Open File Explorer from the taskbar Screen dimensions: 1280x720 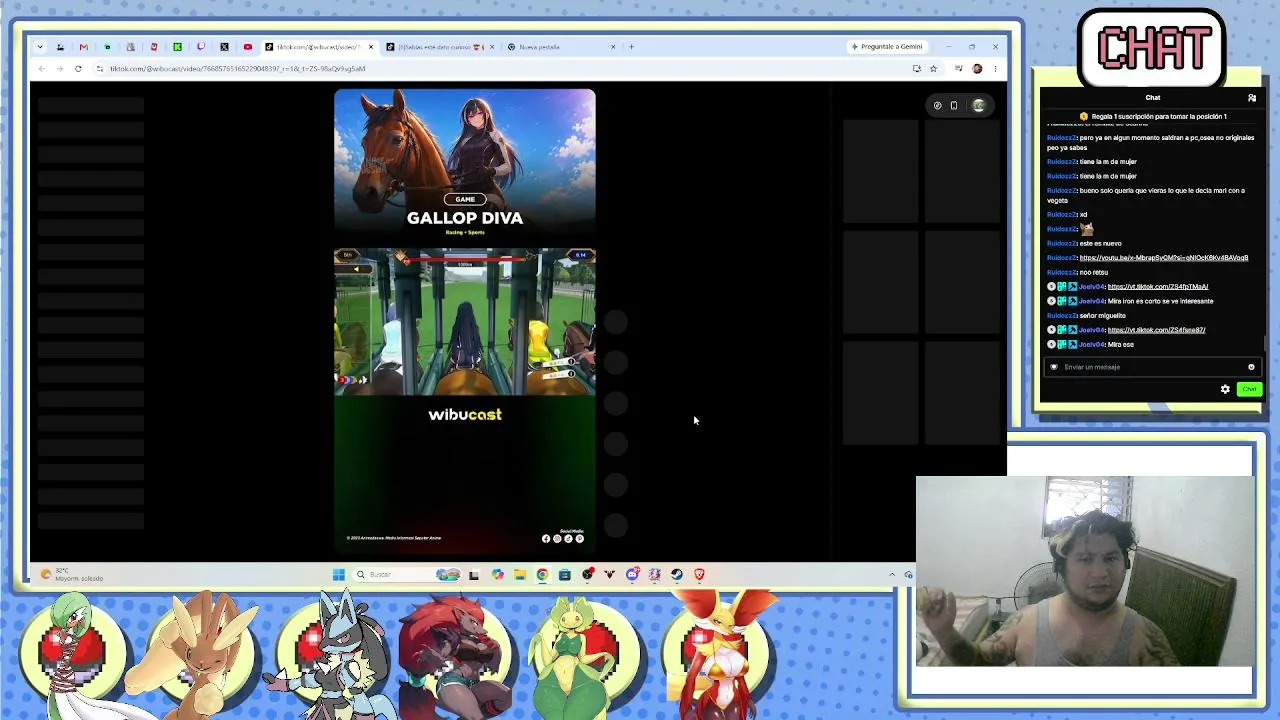click(520, 574)
